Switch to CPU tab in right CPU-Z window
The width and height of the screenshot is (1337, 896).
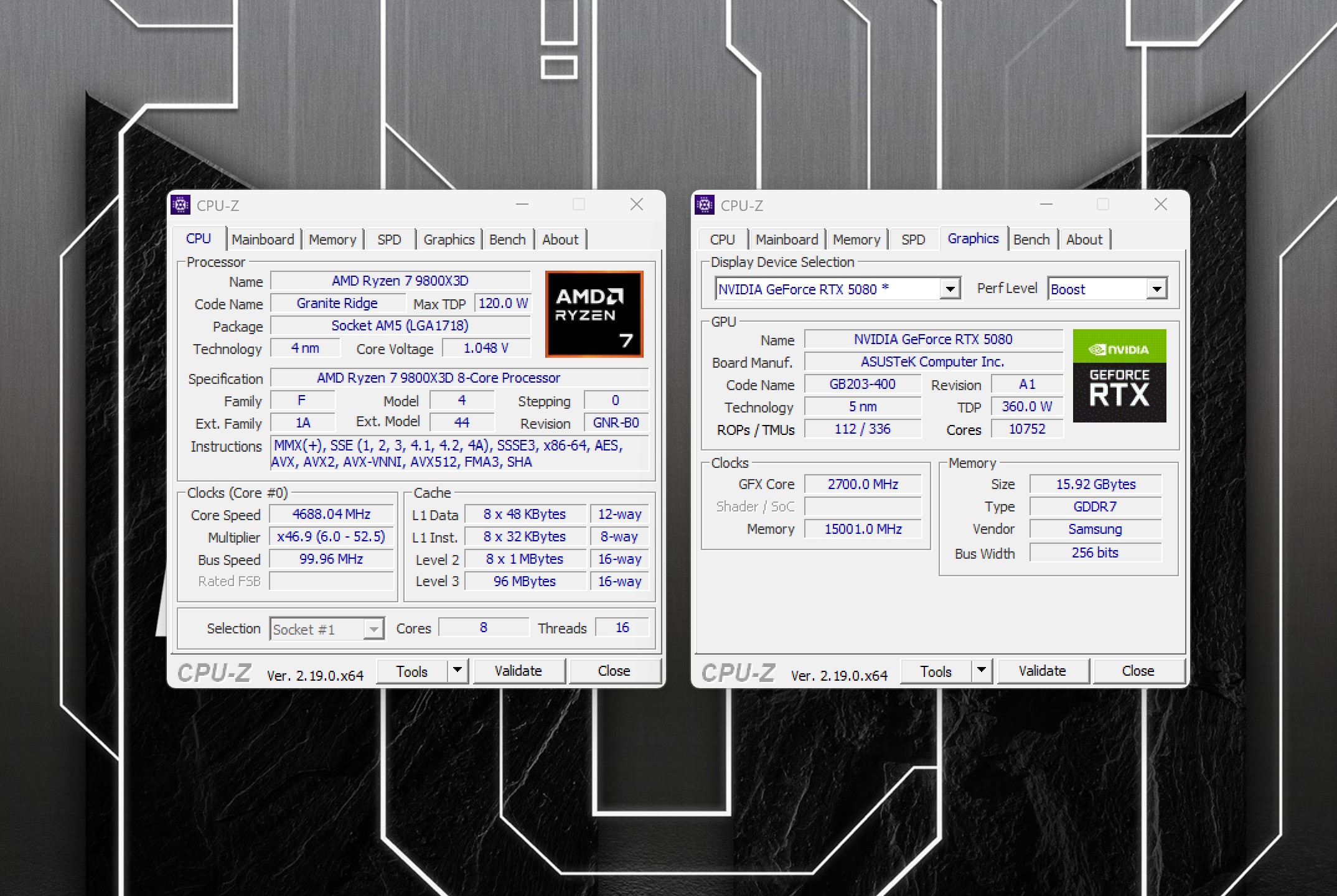click(723, 240)
